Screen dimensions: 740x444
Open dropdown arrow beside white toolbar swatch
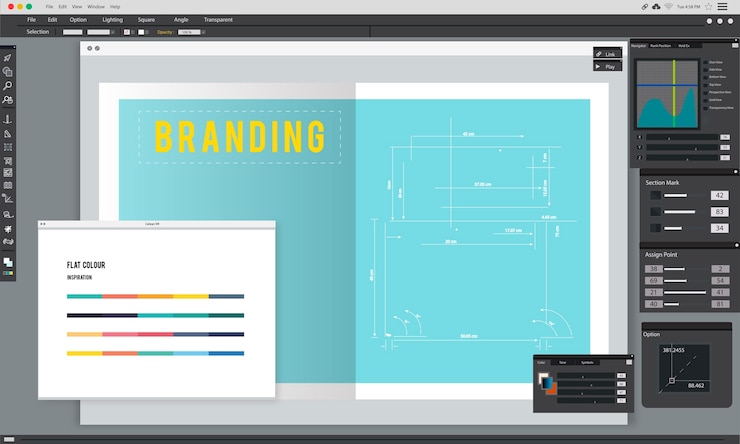pyautogui.click(x=147, y=32)
